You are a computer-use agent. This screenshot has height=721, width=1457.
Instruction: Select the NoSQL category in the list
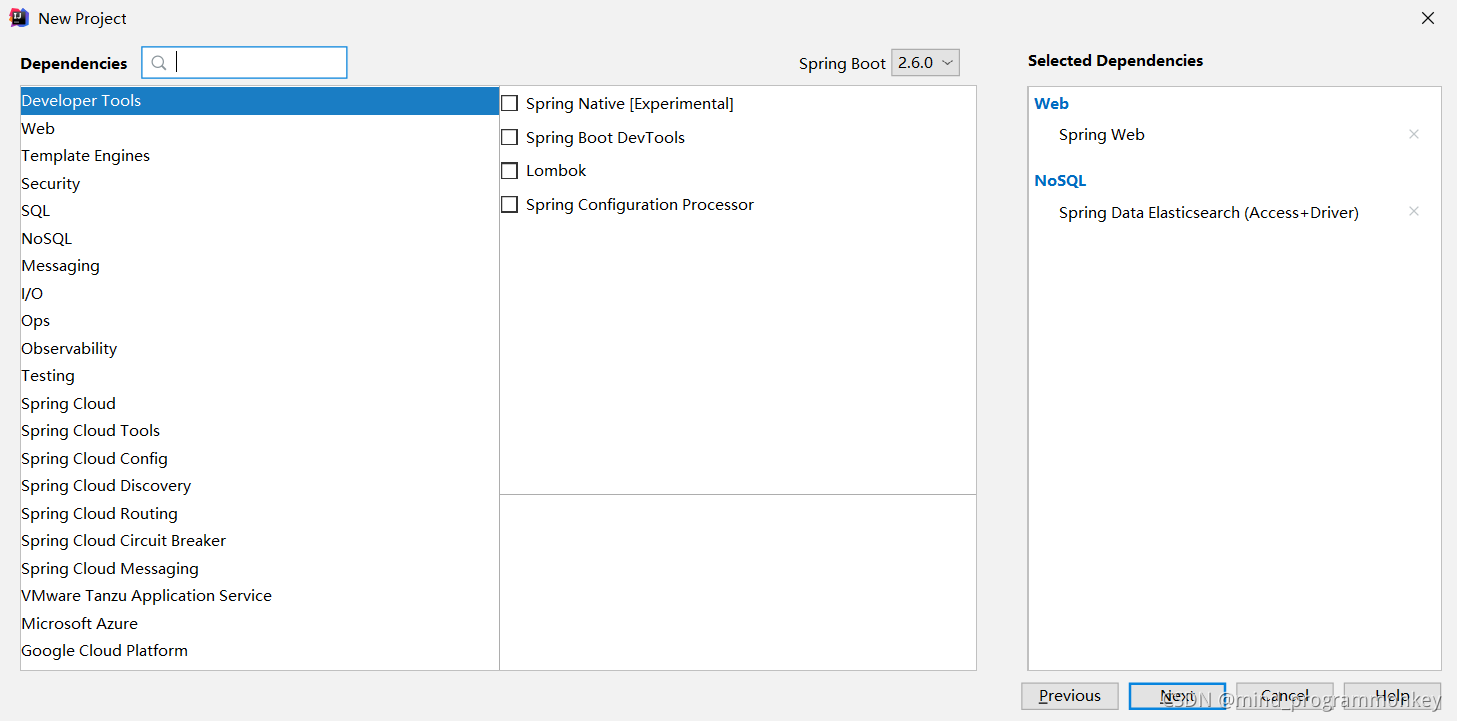(260, 238)
